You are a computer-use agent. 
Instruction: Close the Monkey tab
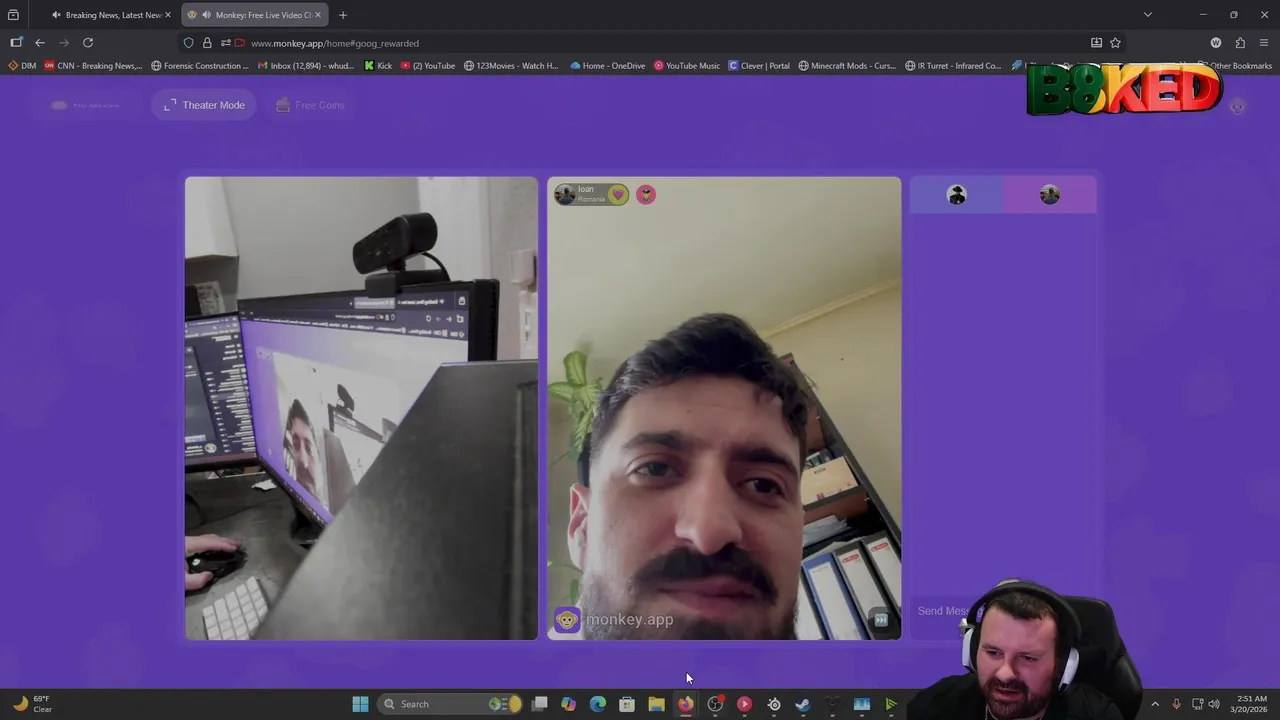click(318, 15)
